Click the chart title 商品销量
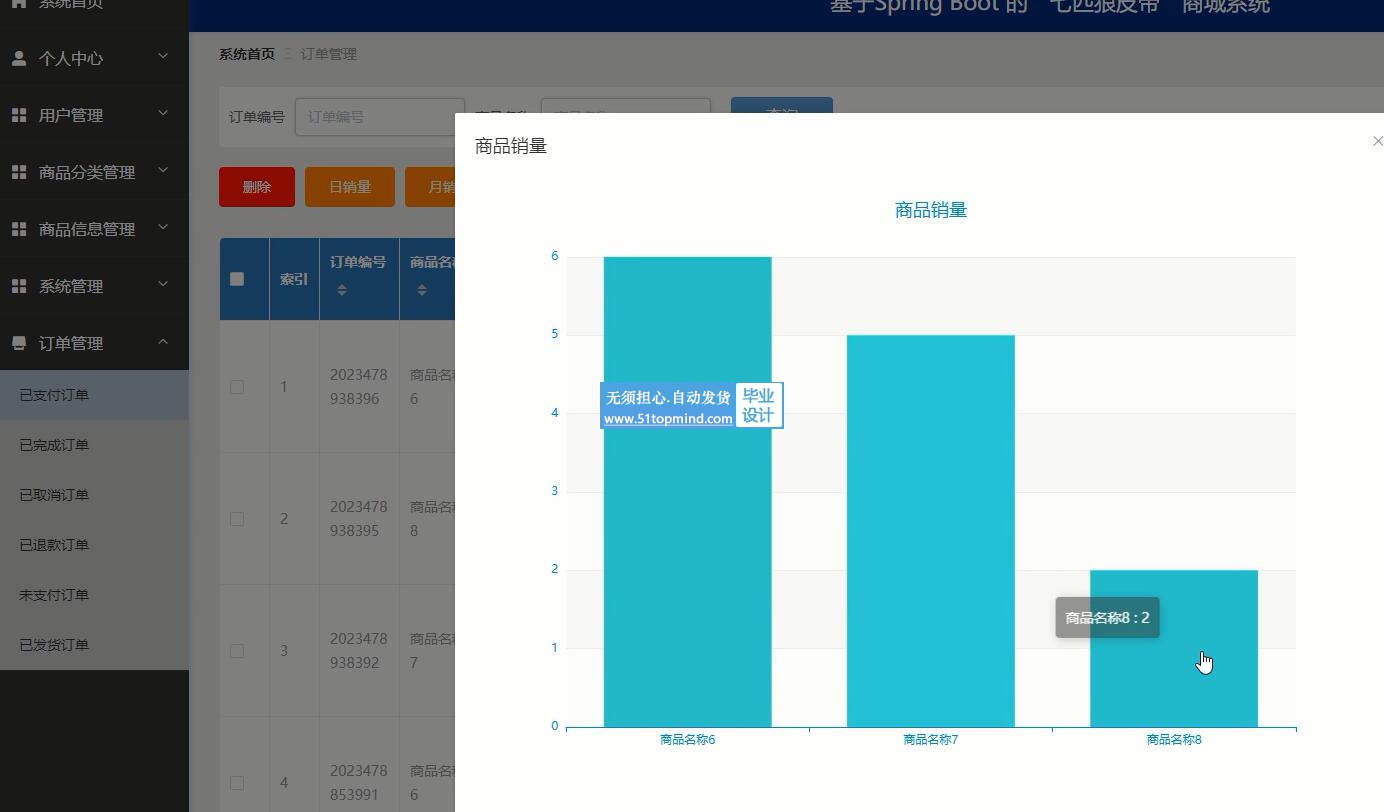1384x812 pixels. (931, 210)
